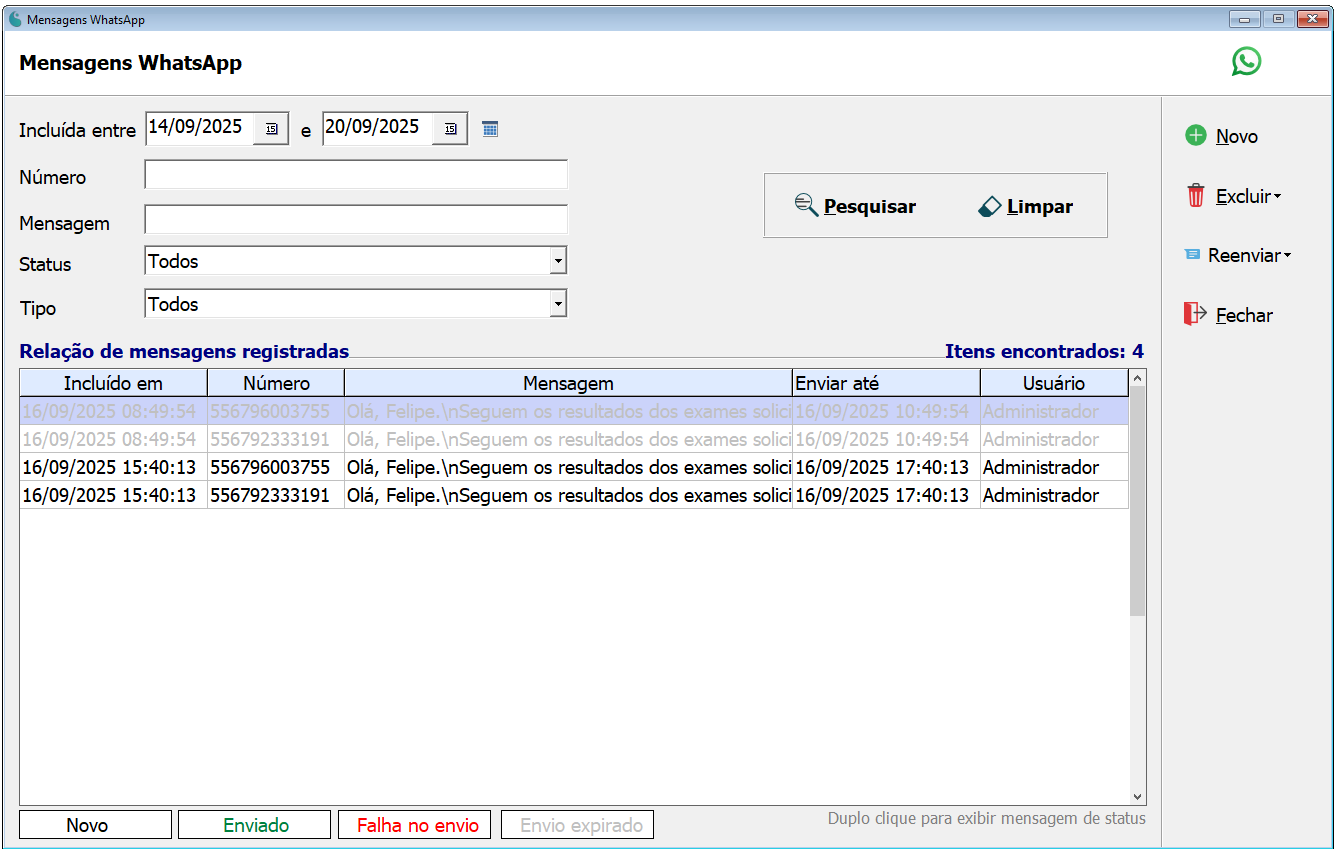Click the red Falha no envio legend
Screen dimensions: 1335x849
pos(415,825)
